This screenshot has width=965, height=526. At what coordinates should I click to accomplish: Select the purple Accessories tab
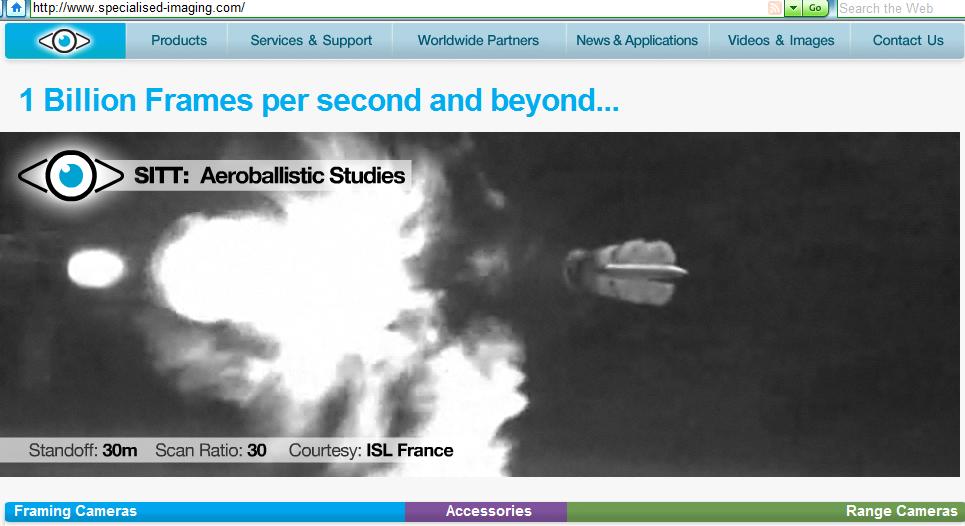coord(488,511)
